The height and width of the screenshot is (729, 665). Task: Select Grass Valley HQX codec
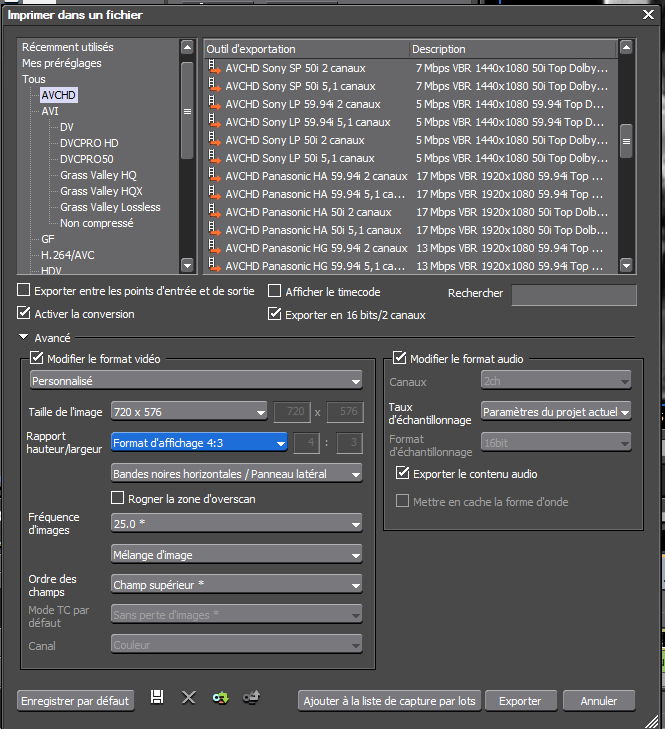pyautogui.click(x=101, y=191)
